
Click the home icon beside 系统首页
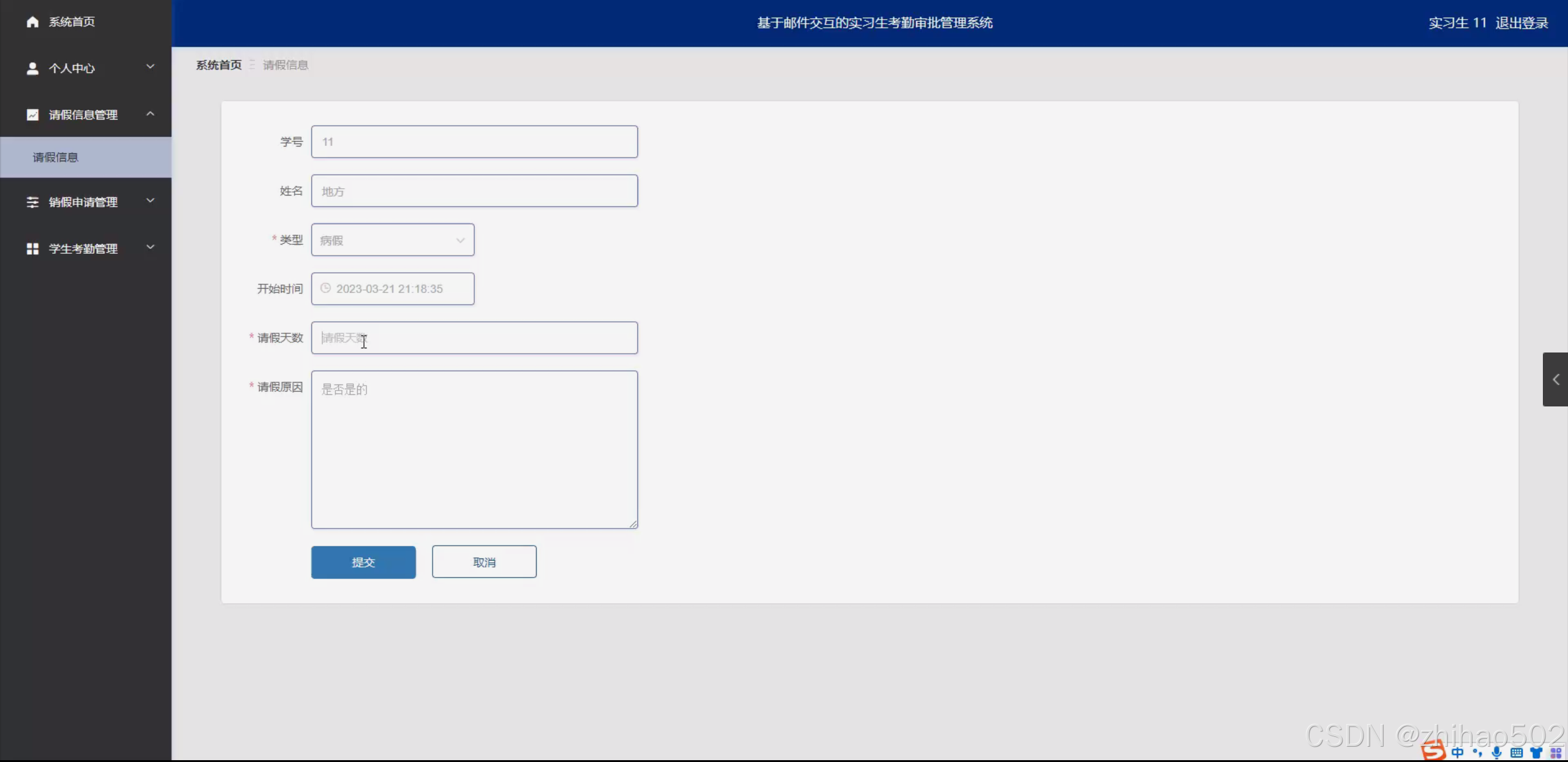(x=32, y=22)
